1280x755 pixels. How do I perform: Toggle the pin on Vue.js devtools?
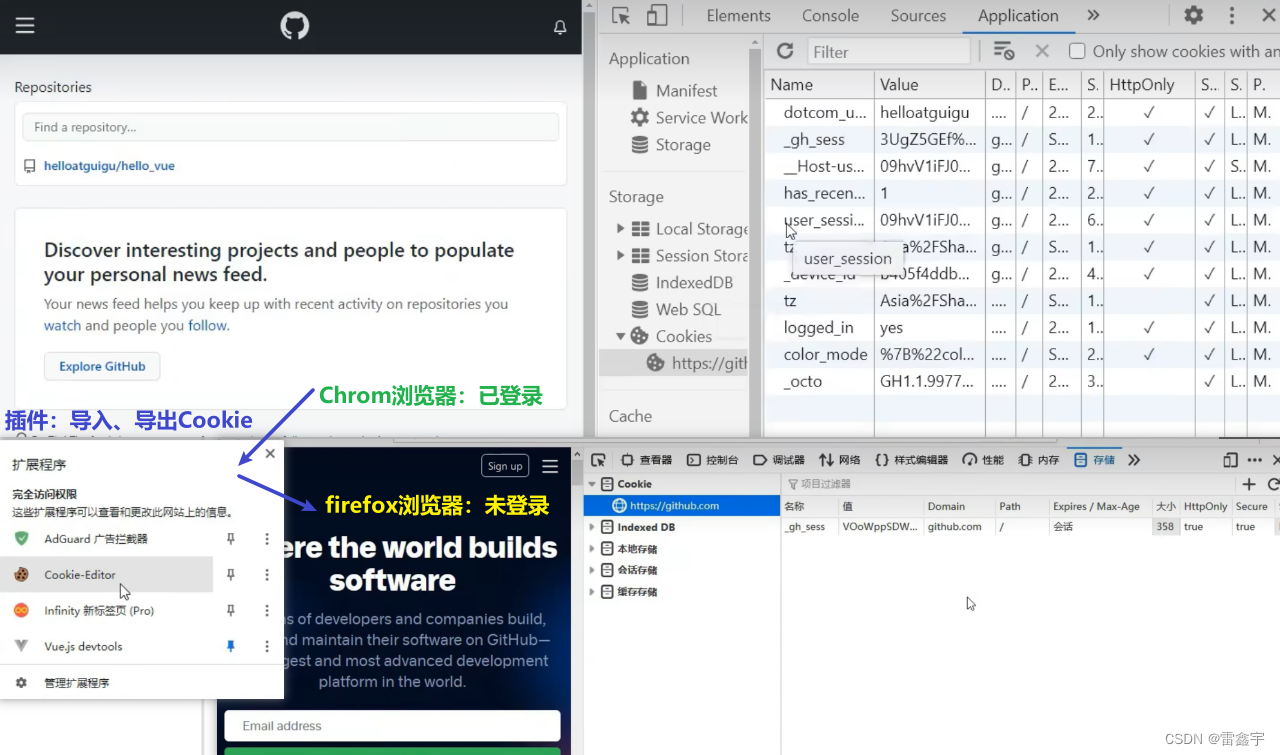[230, 646]
